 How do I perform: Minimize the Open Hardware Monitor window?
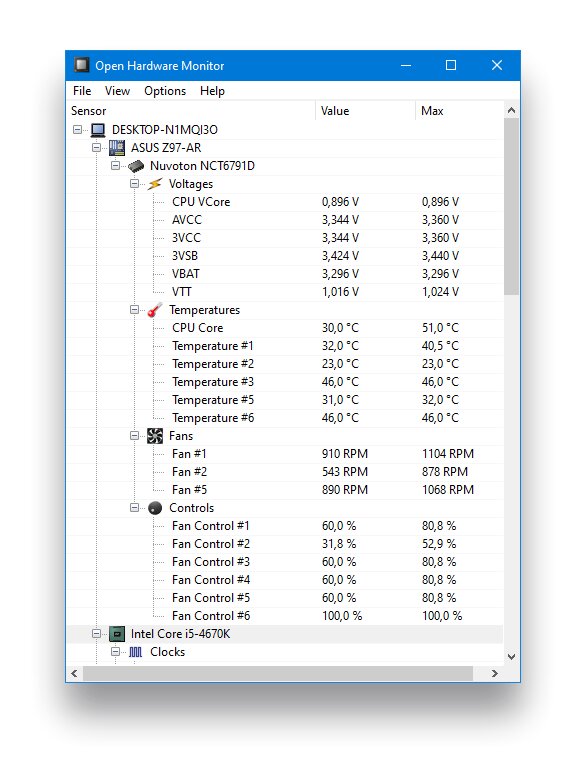406,65
